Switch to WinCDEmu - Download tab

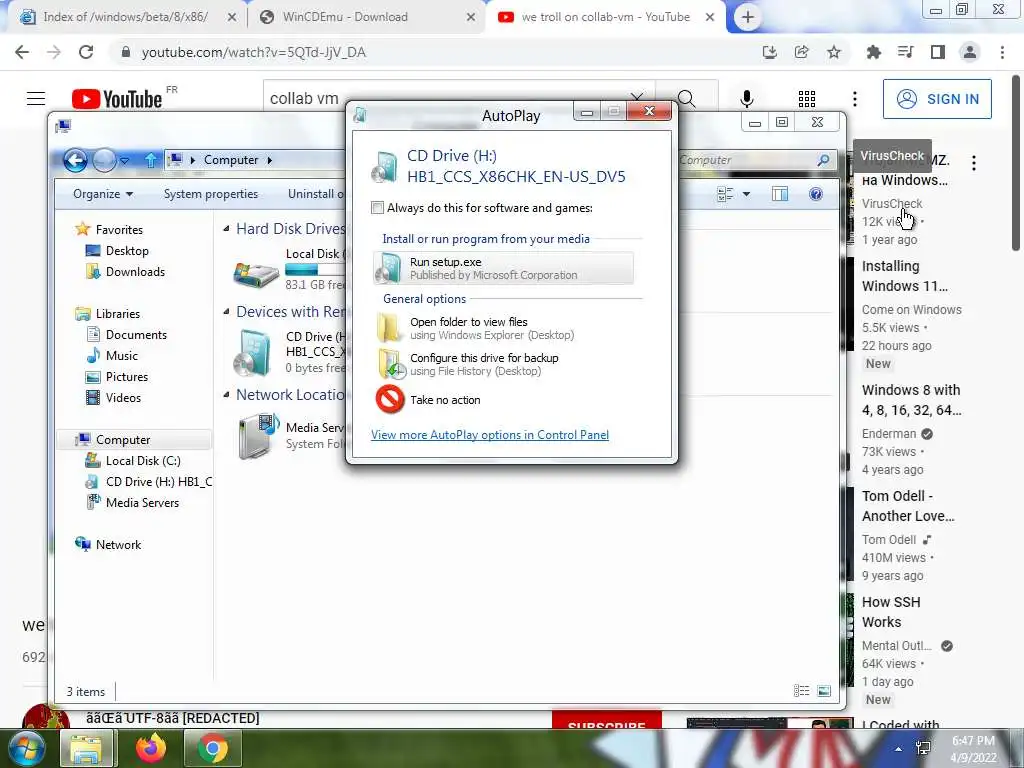pos(345,17)
